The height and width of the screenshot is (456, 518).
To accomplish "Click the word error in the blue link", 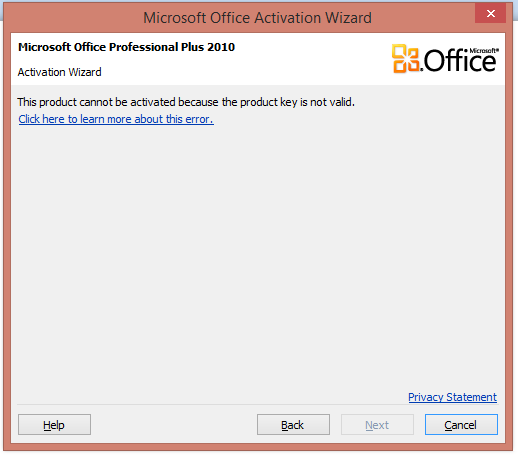I will pyautogui.click(x=199, y=119).
